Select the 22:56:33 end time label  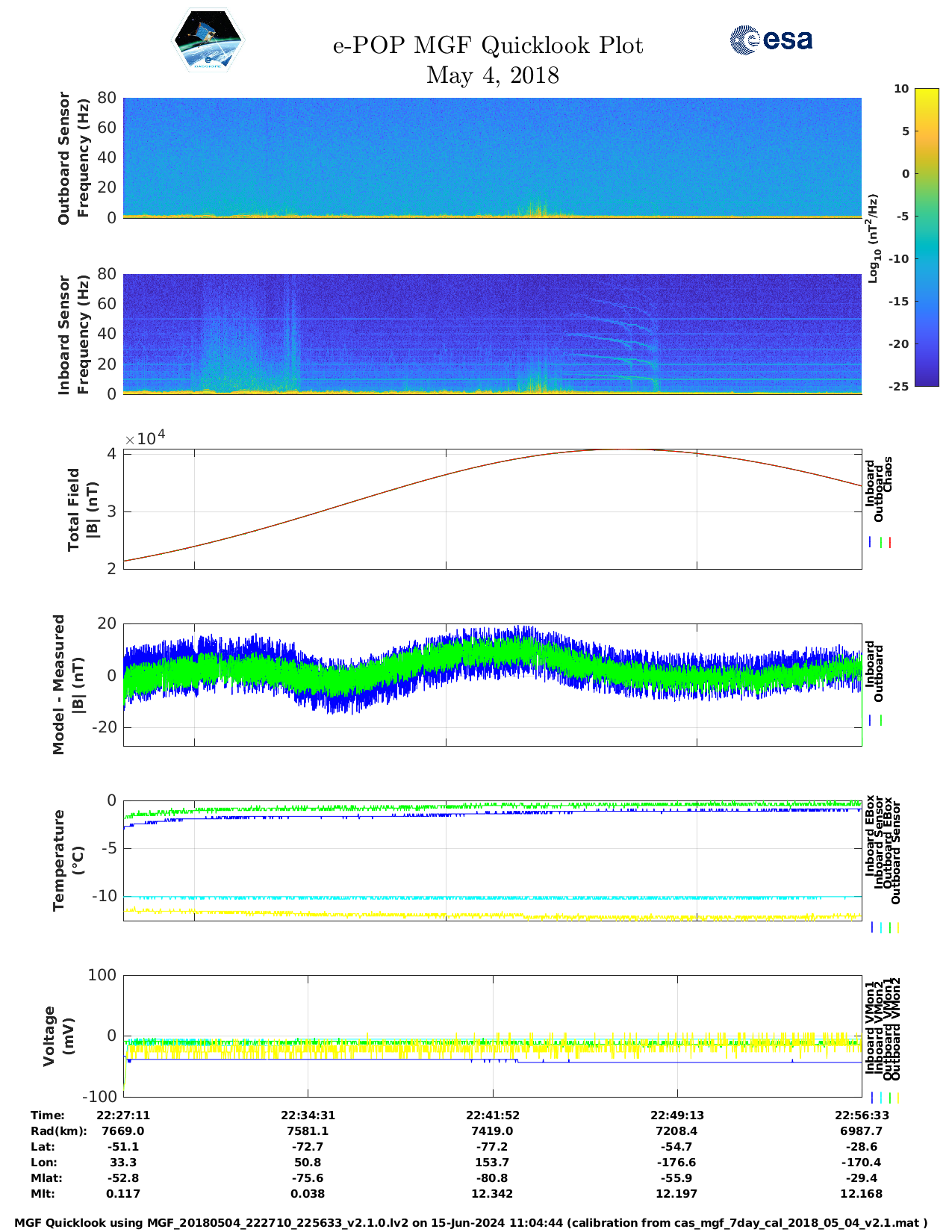tap(861, 1116)
